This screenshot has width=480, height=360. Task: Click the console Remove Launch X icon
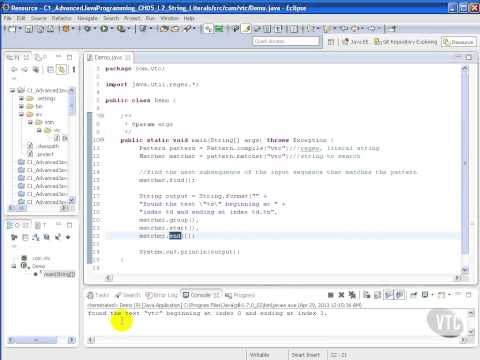(341, 295)
